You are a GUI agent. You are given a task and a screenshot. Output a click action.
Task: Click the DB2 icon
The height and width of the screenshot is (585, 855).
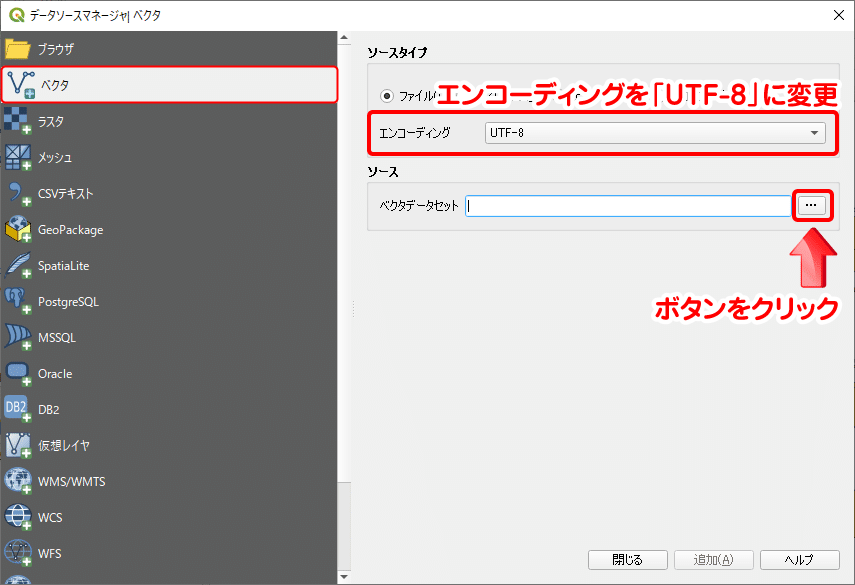pyautogui.click(x=17, y=409)
